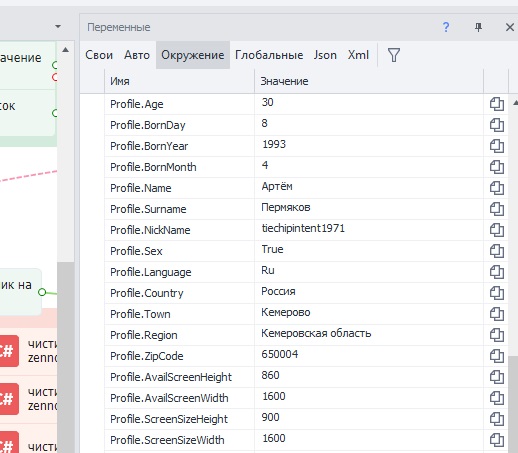The height and width of the screenshot is (453, 518).
Task: Open the dropdown arrow above the project area
Action: (58, 26)
